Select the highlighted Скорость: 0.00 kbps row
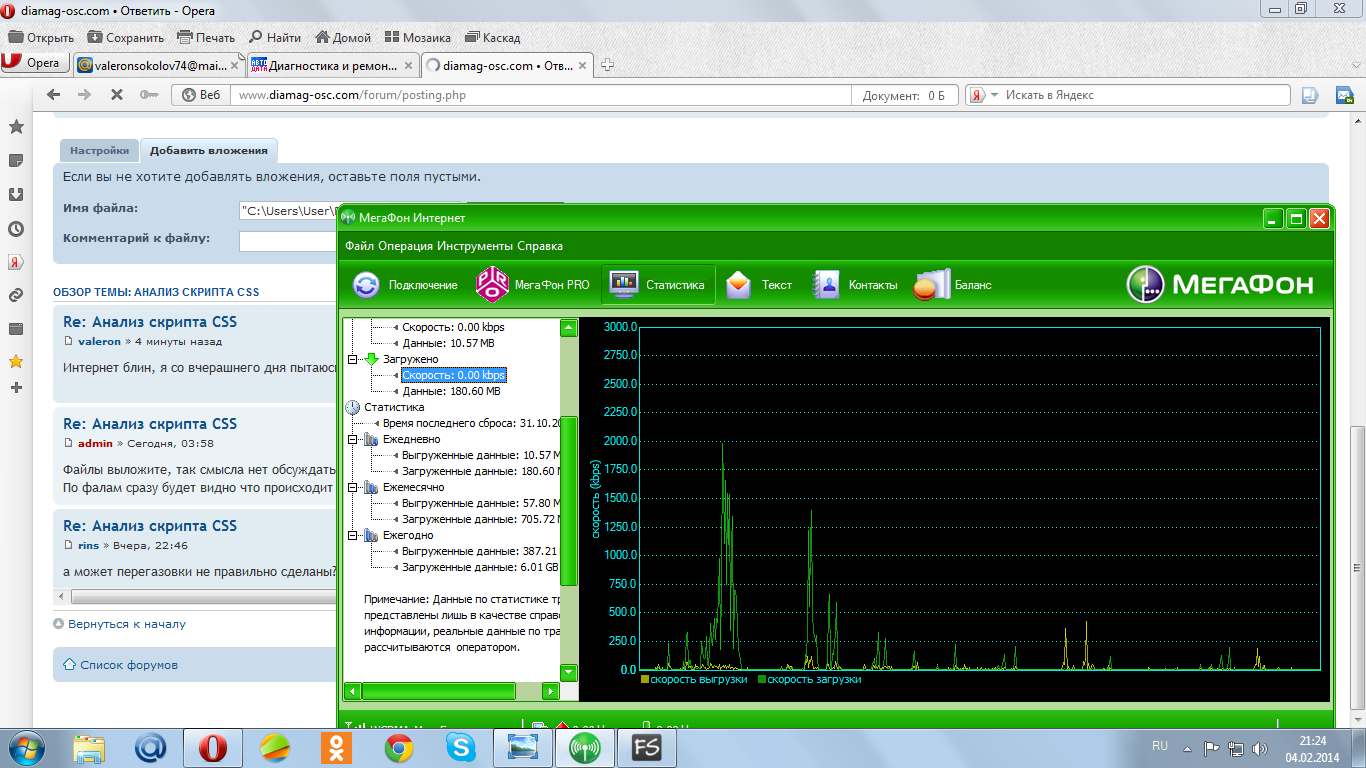Image resolution: width=1366 pixels, height=768 pixels. pos(454,375)
